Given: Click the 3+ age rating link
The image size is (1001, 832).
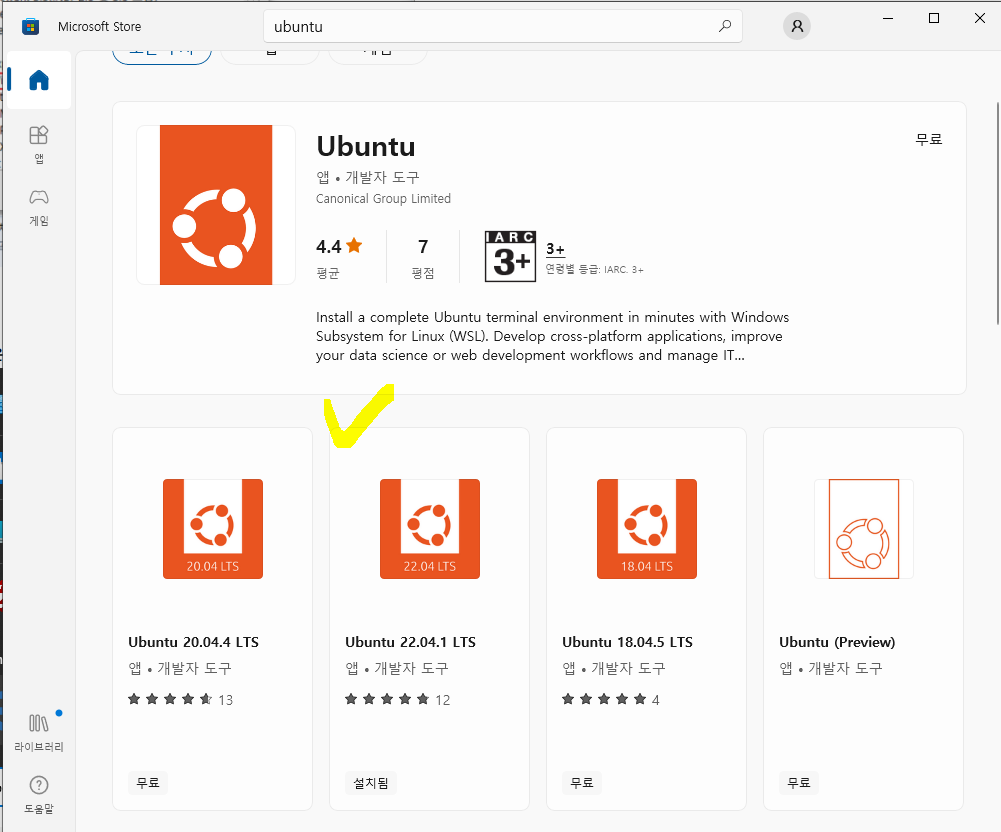Looking at the screenshot, I should 555,249.
